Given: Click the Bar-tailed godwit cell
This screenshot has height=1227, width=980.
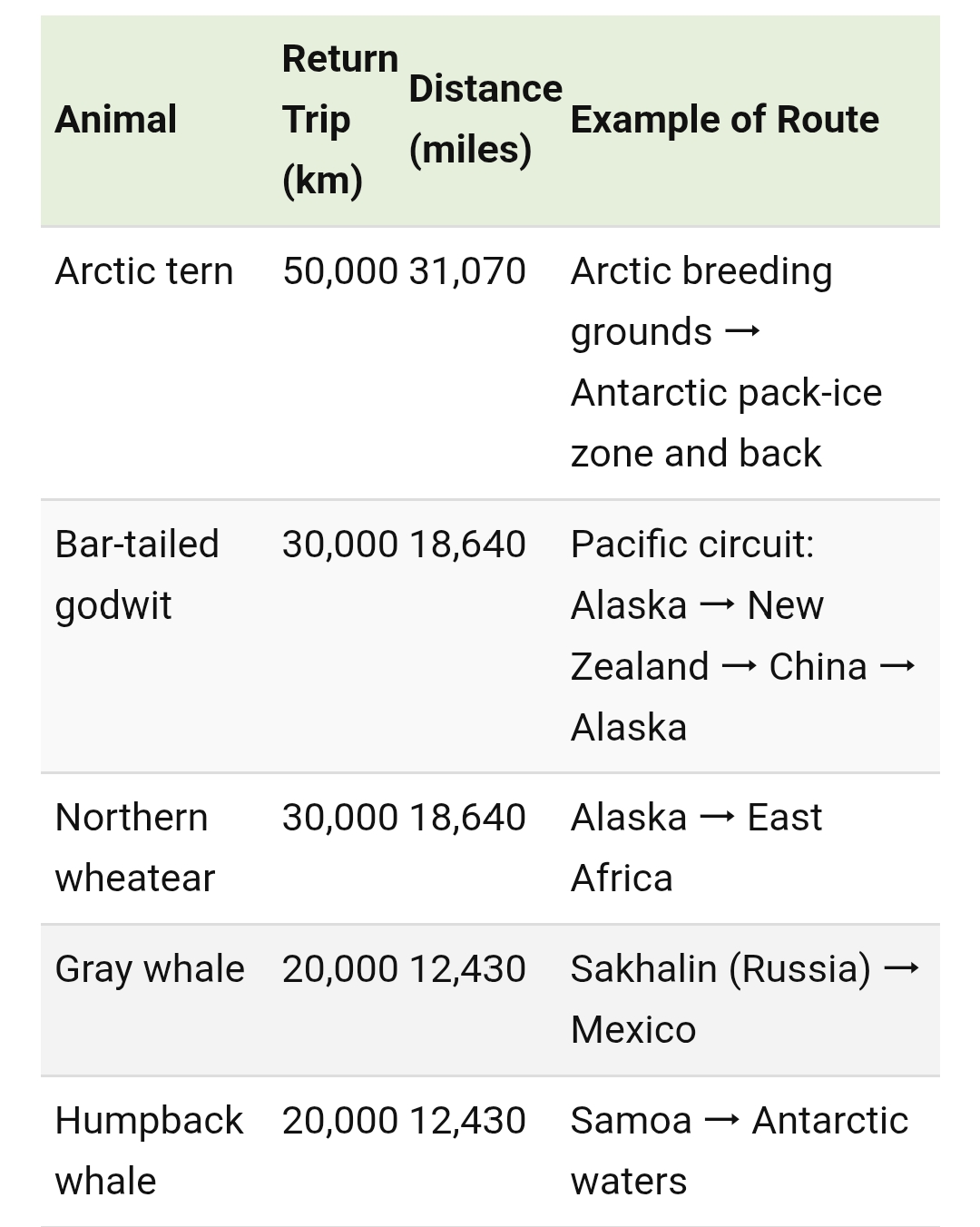Looking at the screenshot, I should click(x=137, y=574).
